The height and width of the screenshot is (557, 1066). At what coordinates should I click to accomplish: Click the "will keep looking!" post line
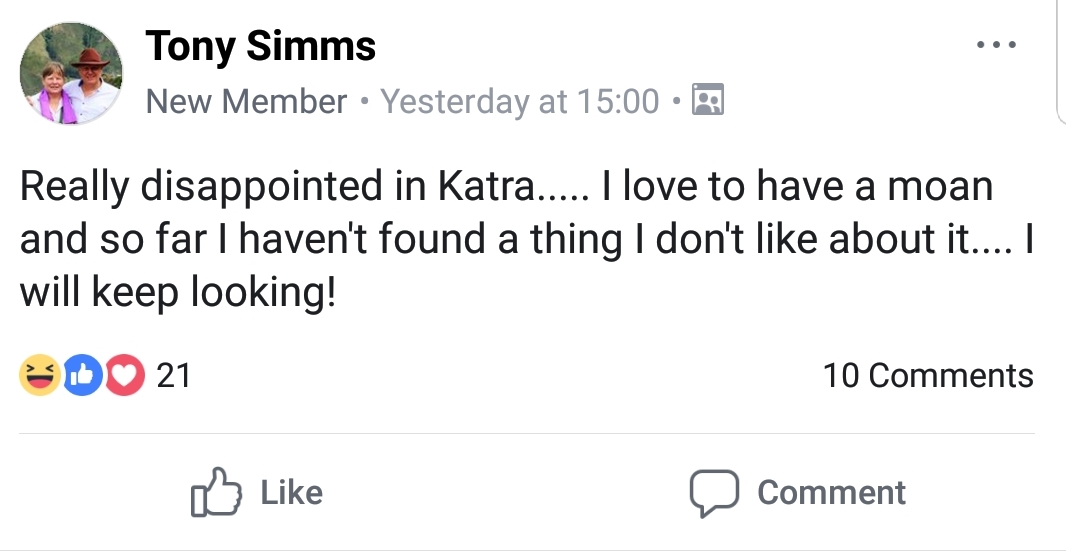click(x=177, y=292)
